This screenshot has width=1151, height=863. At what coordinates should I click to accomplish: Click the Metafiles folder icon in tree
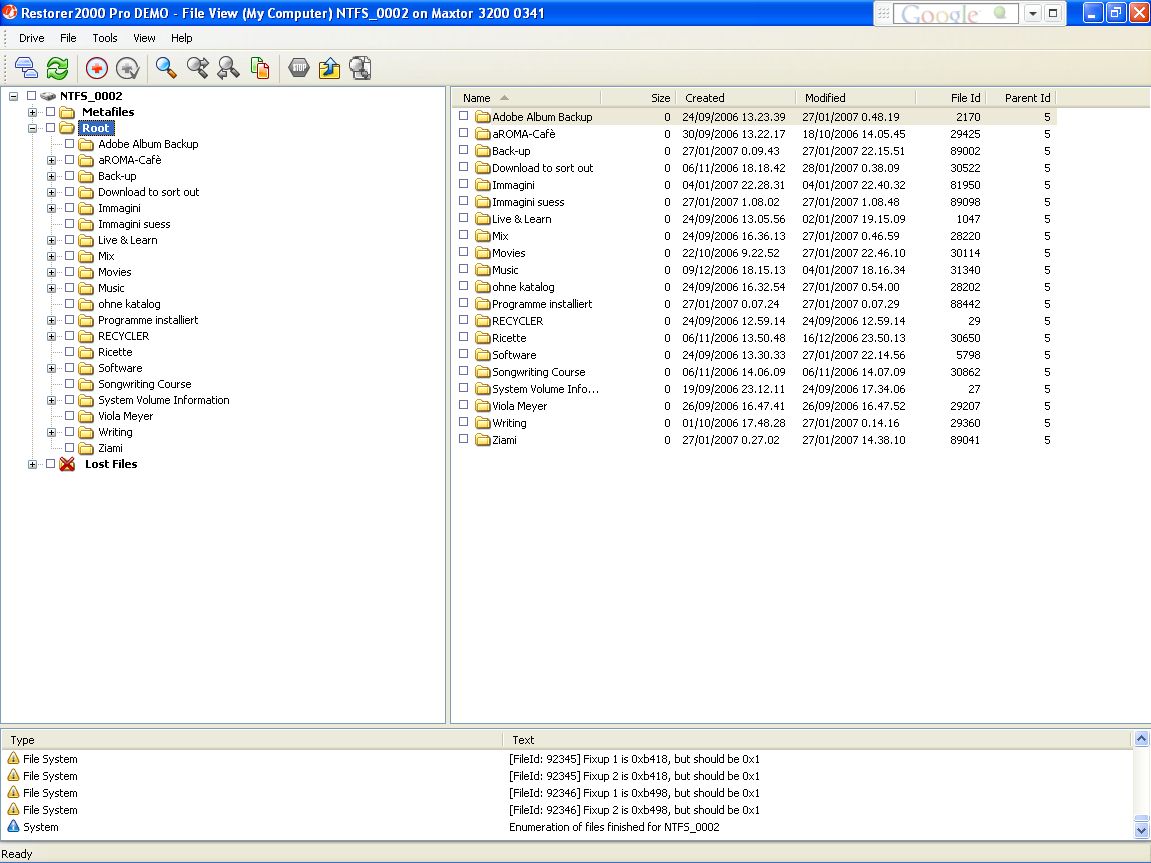(68, 112)
